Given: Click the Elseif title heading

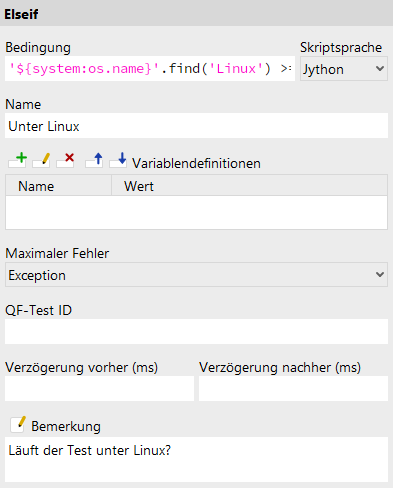Looking at the screenshot, I should [21, 14].
